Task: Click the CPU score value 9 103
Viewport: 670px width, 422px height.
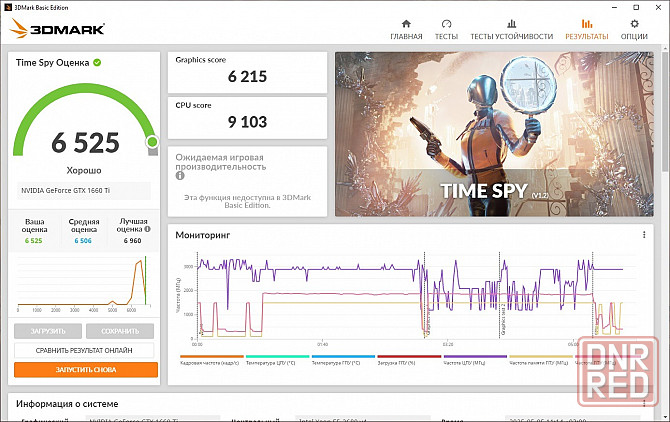Action: (x=247, y=122)
